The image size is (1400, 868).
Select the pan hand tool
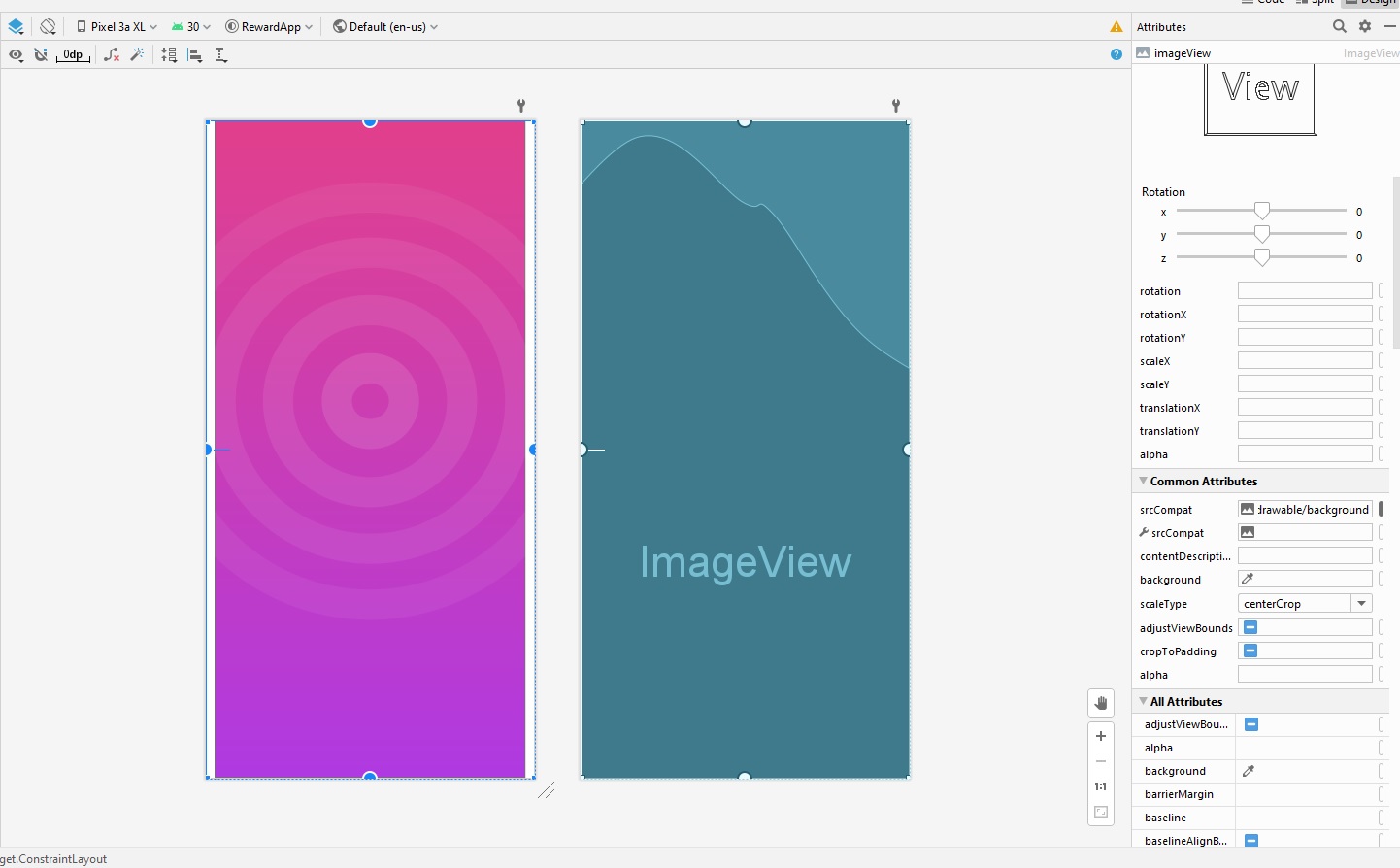[1101, 703]
